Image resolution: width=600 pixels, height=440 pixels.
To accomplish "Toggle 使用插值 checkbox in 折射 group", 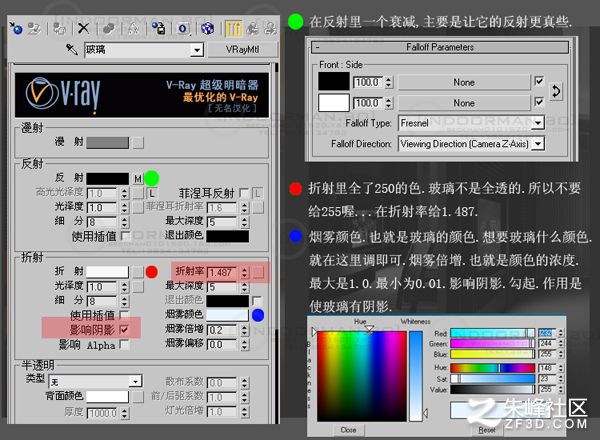I will click(x=124, y=315).
